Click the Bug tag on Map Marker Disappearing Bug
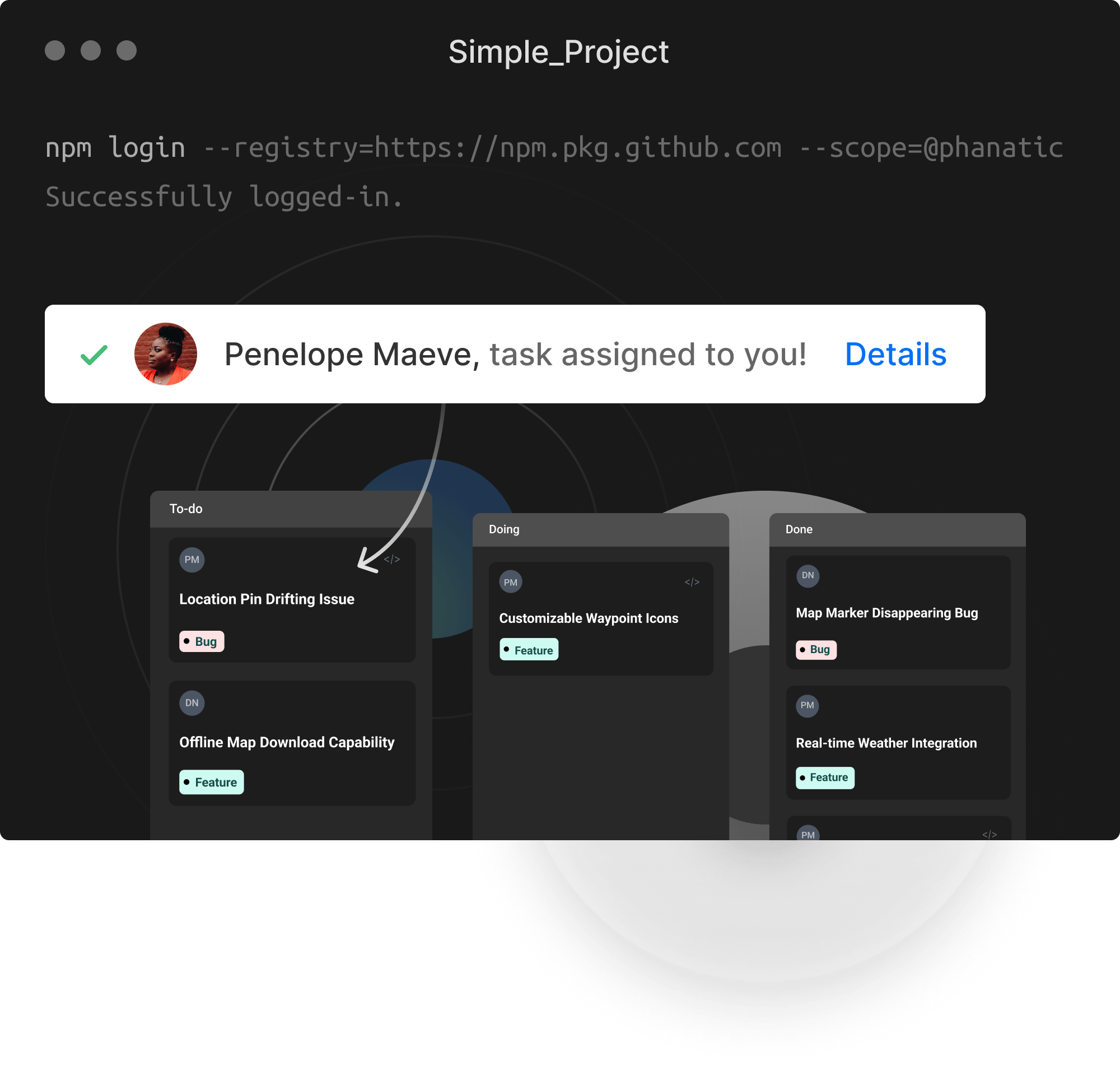 [816, 650]
